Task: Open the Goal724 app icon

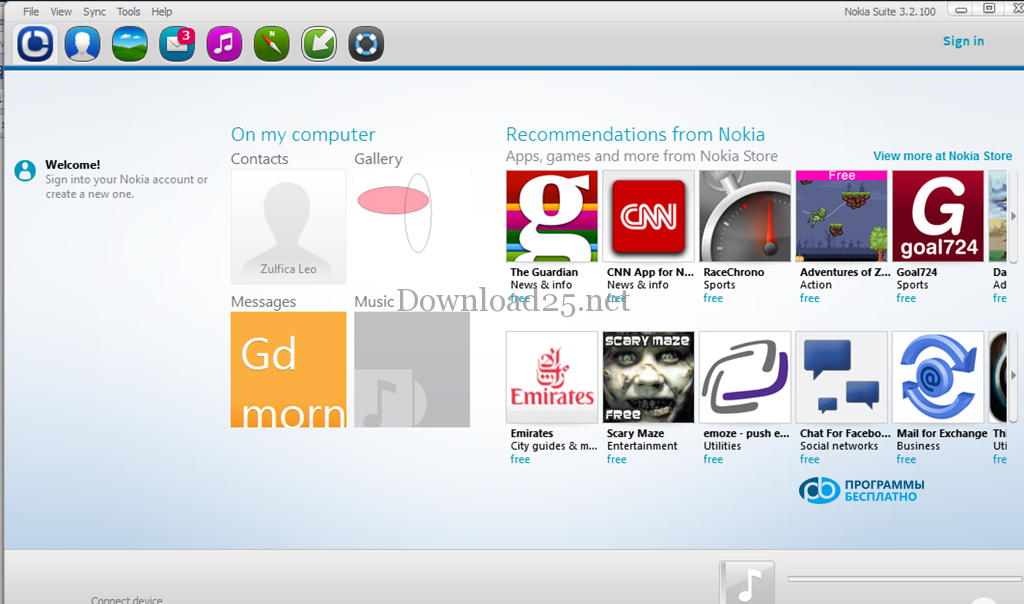Action: 938,216
